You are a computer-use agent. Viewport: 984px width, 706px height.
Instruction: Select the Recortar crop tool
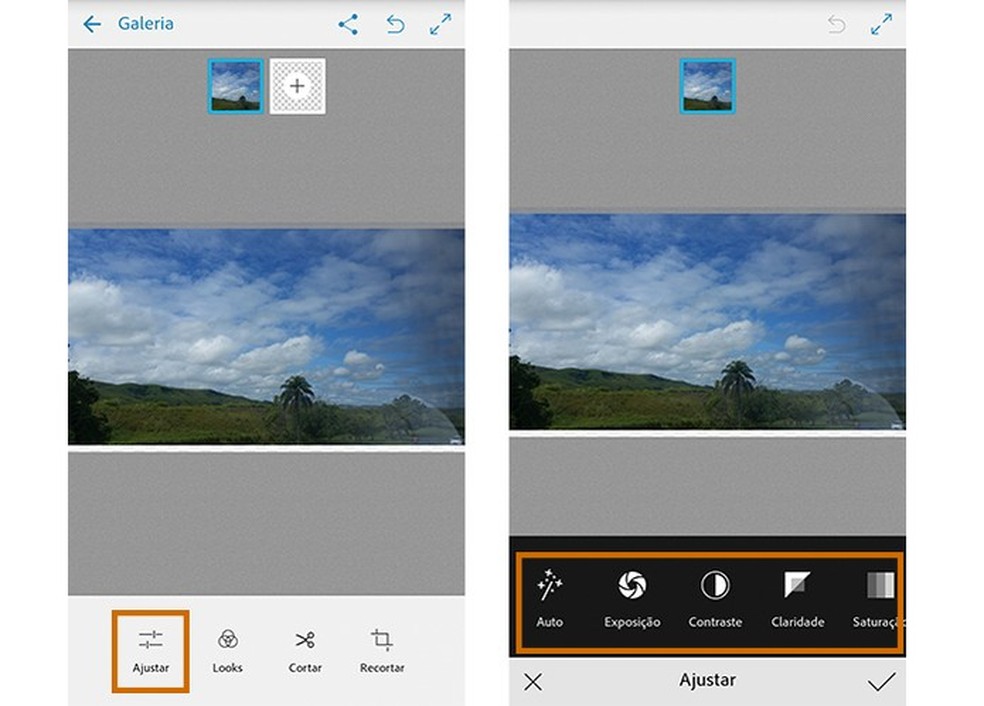(x=382, y=651)
